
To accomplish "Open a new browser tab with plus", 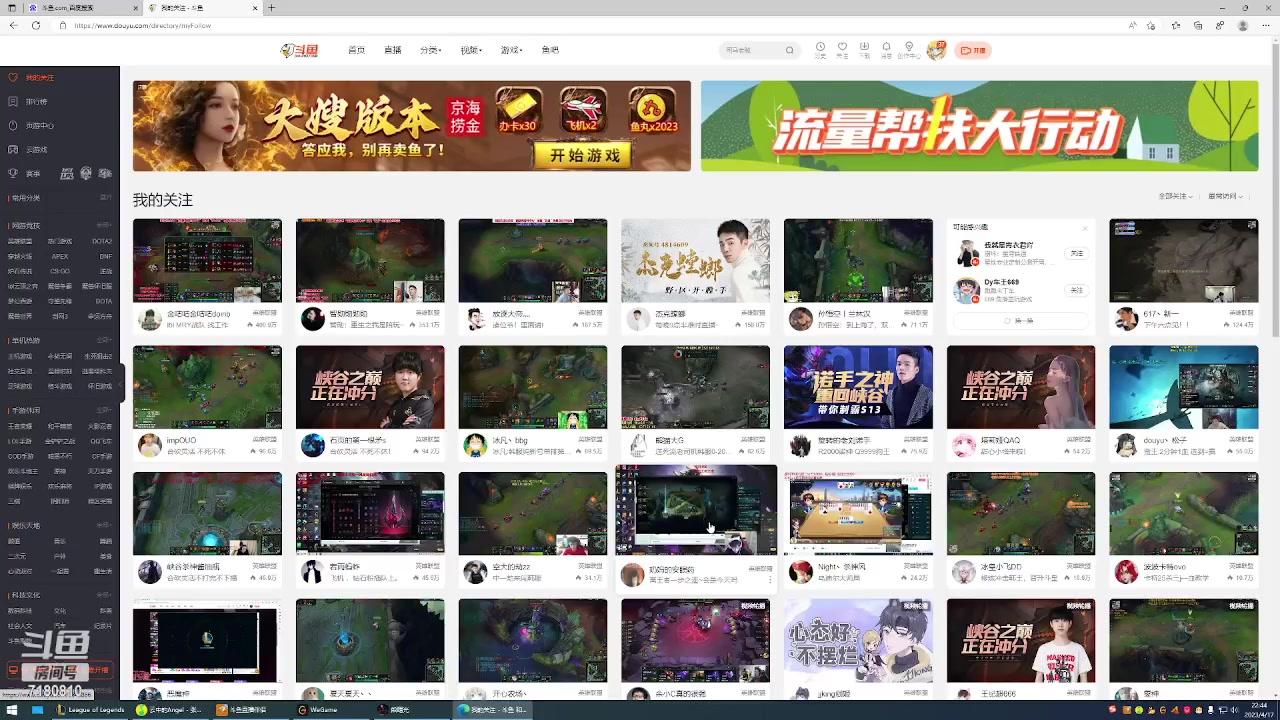I will [x=271, y=8].
